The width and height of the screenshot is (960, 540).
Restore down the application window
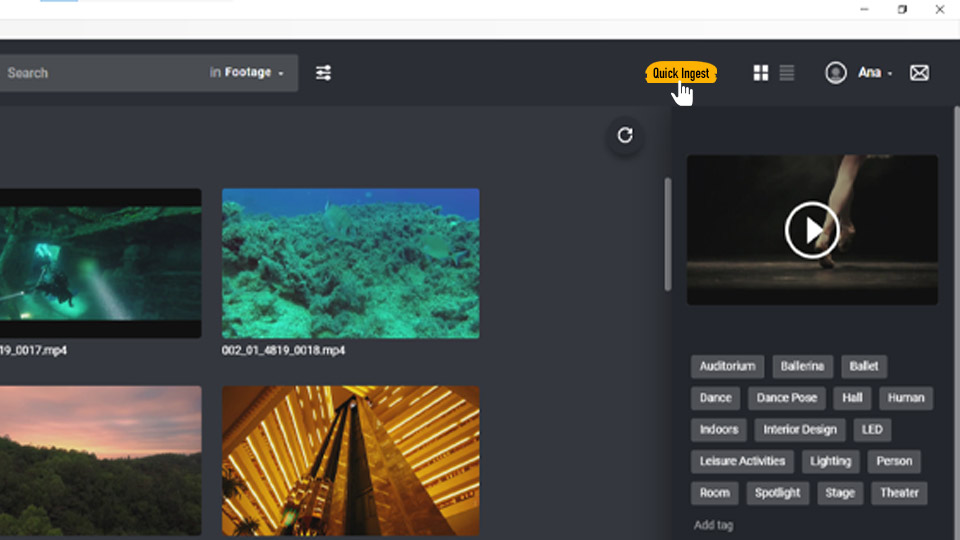(x=902, y=9)
